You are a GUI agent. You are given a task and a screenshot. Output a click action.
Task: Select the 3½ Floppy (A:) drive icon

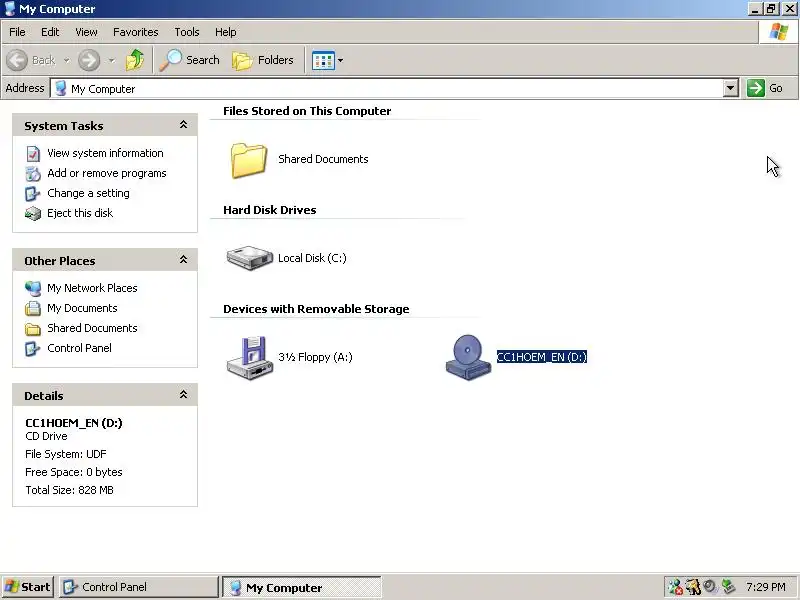249,358
